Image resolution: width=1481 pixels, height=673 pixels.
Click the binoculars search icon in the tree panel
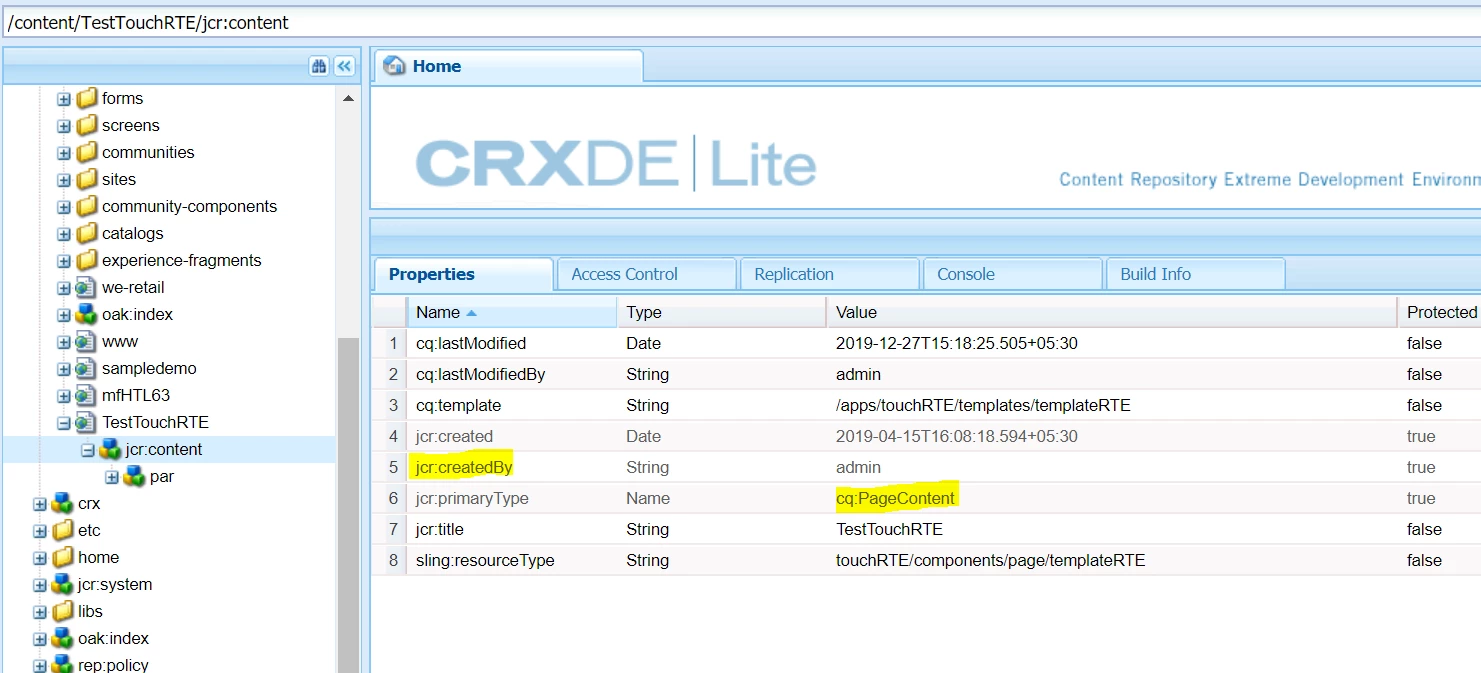pos(319,66)
